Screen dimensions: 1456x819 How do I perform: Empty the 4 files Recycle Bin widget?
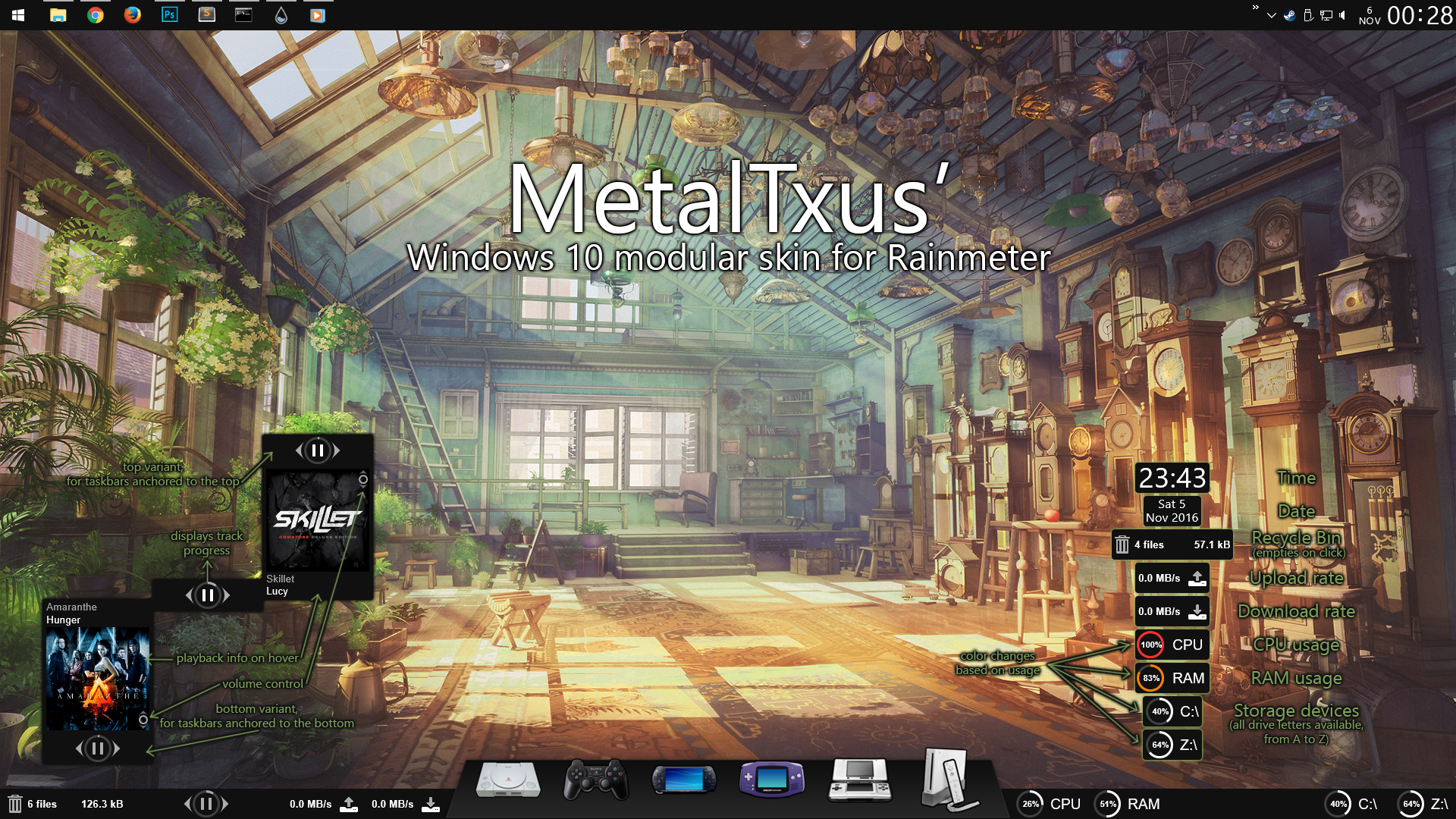(1172, 544)
